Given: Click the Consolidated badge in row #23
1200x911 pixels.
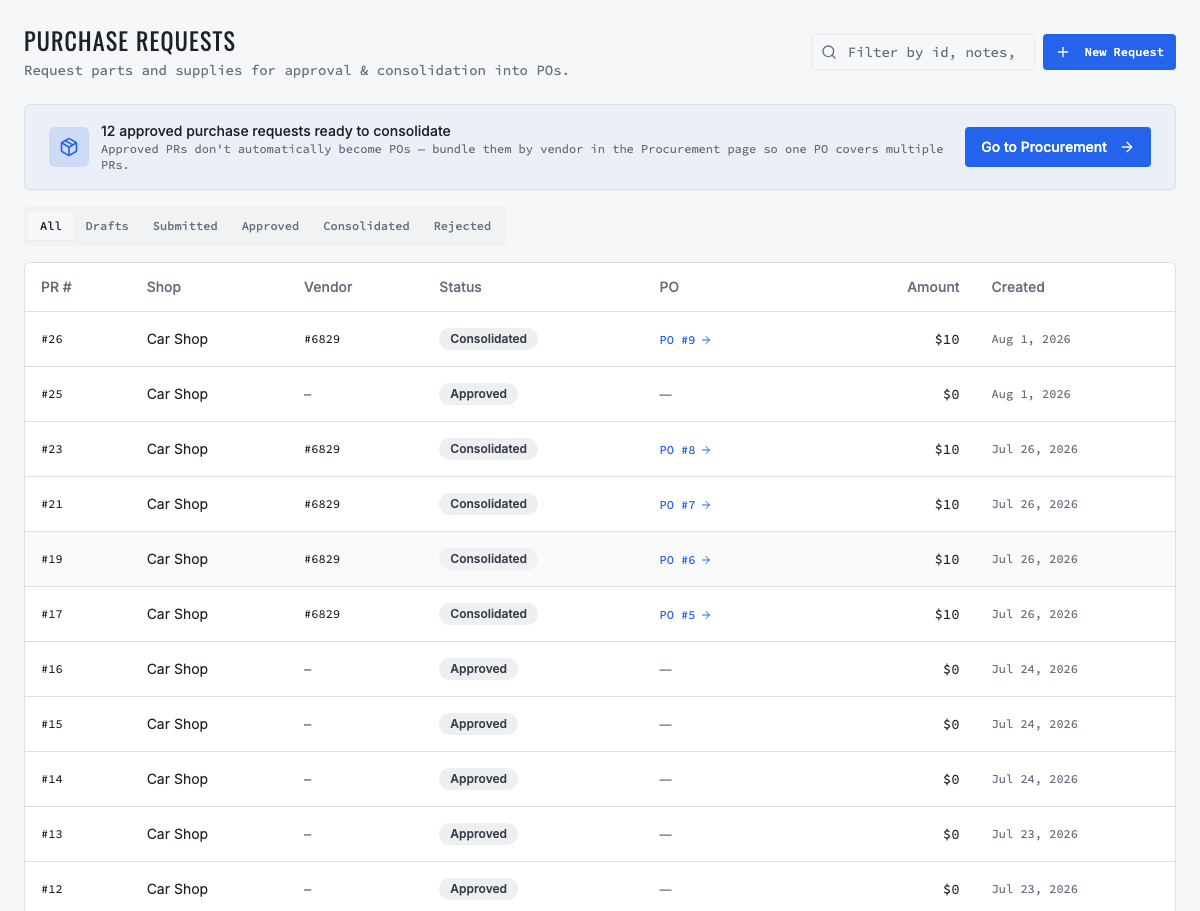Looking at the screenshot, I should (488, 449).
